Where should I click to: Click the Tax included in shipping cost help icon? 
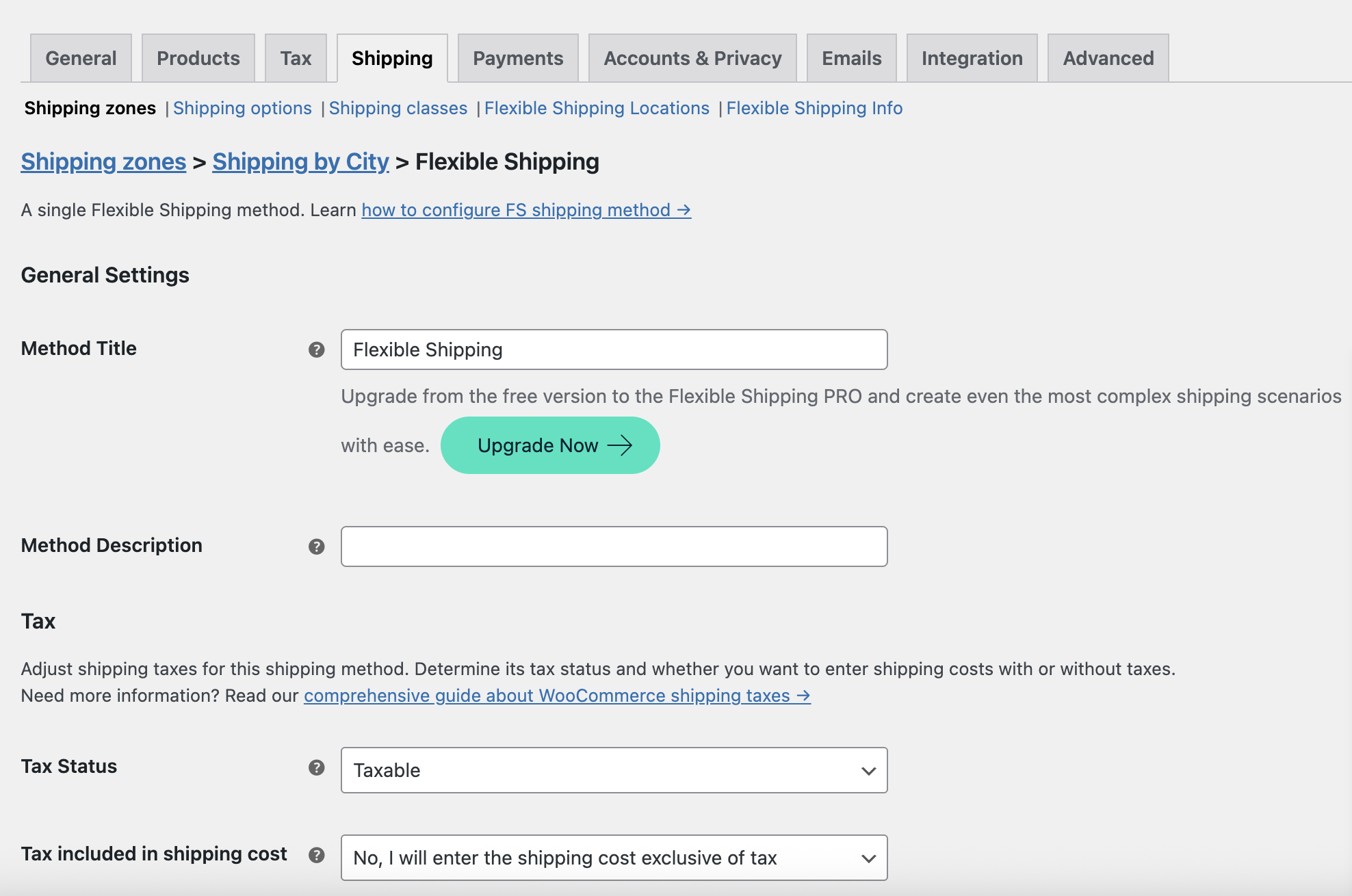[316, 855]
